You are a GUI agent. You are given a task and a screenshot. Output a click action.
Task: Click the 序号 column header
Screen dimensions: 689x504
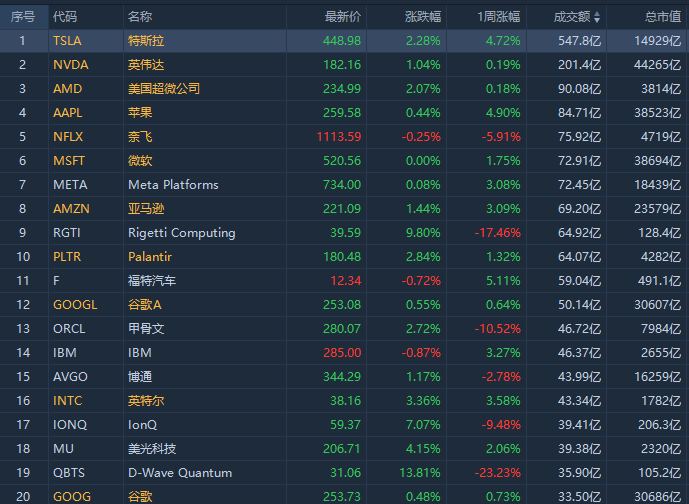tap(22, 17)
